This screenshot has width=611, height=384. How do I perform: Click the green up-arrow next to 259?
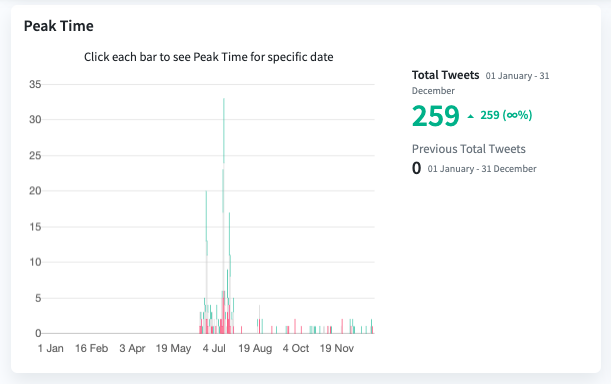click(471, 116)
